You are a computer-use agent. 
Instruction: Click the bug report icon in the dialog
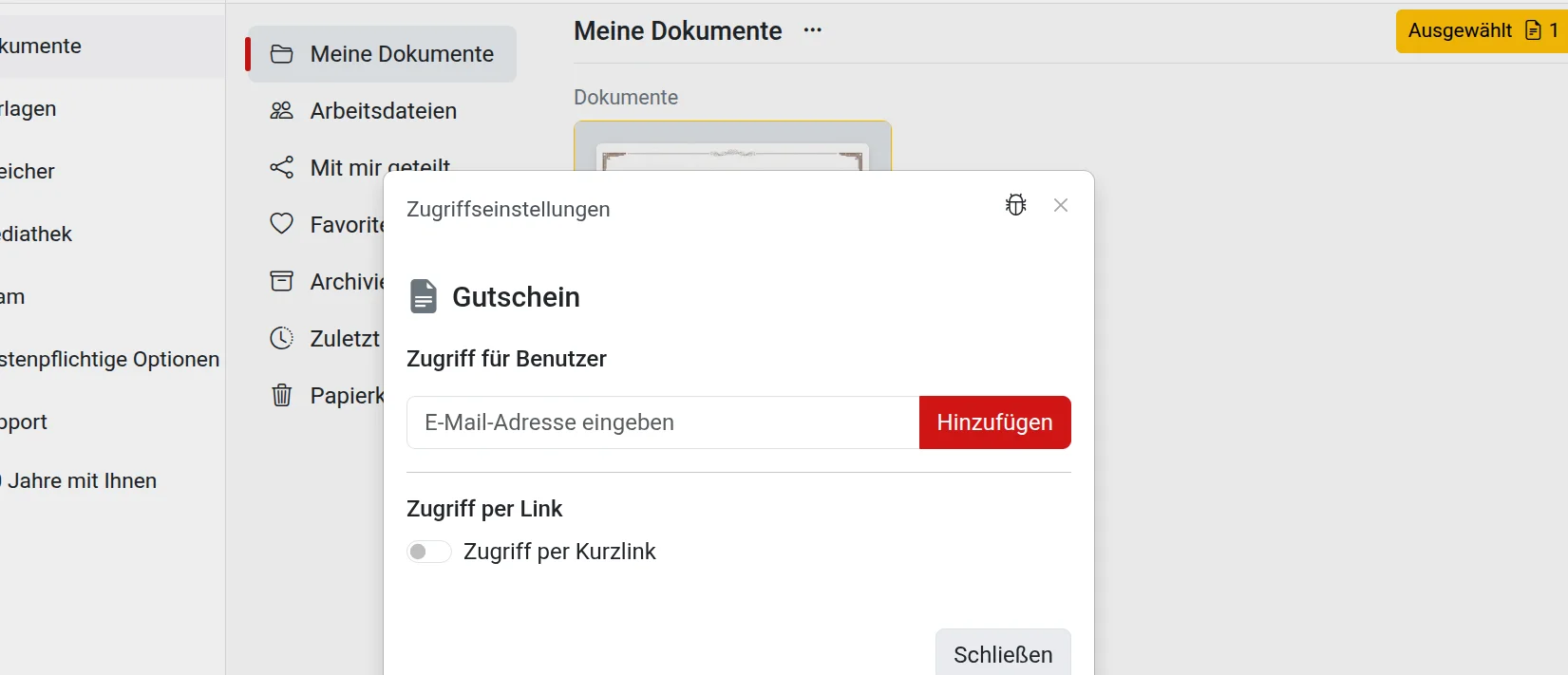click(x=1016, y=205)
